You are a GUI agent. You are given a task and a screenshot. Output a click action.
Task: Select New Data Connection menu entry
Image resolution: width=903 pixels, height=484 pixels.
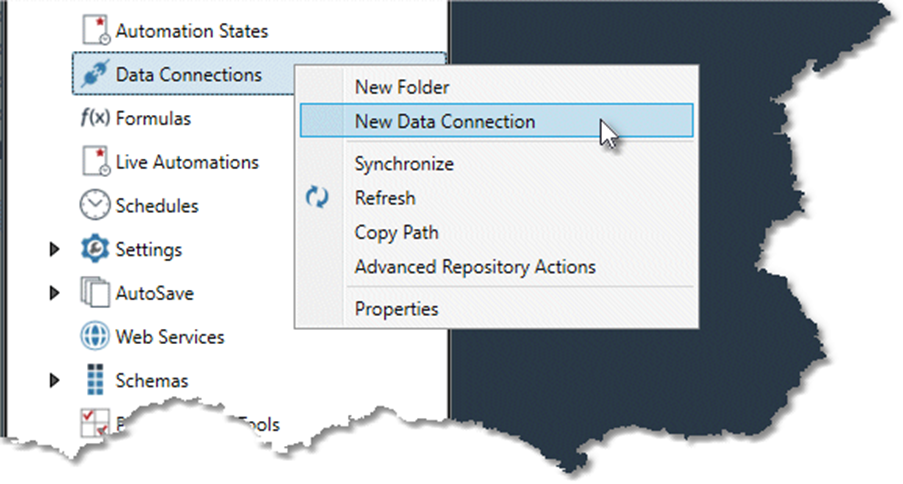445,122
